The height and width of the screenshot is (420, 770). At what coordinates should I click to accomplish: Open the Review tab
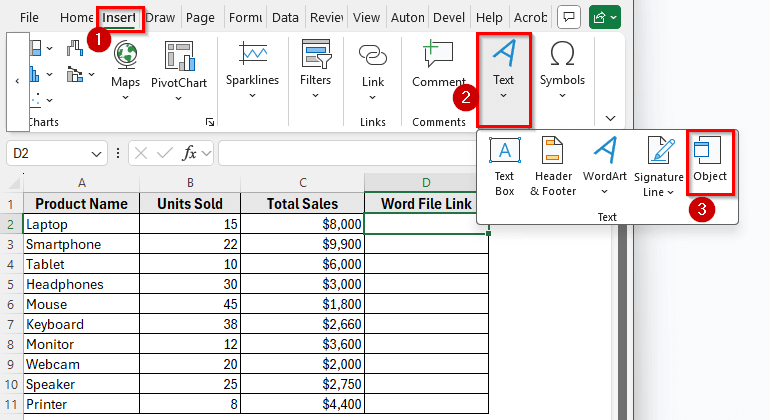click(326, 18)
